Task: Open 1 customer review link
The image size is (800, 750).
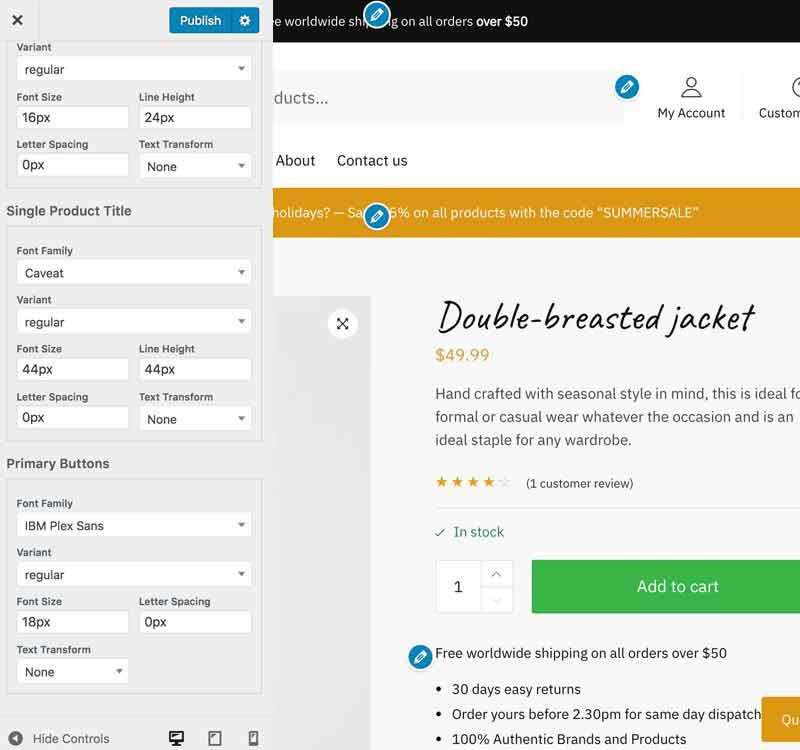Action: pyautogui.click(x=579, y=483)
